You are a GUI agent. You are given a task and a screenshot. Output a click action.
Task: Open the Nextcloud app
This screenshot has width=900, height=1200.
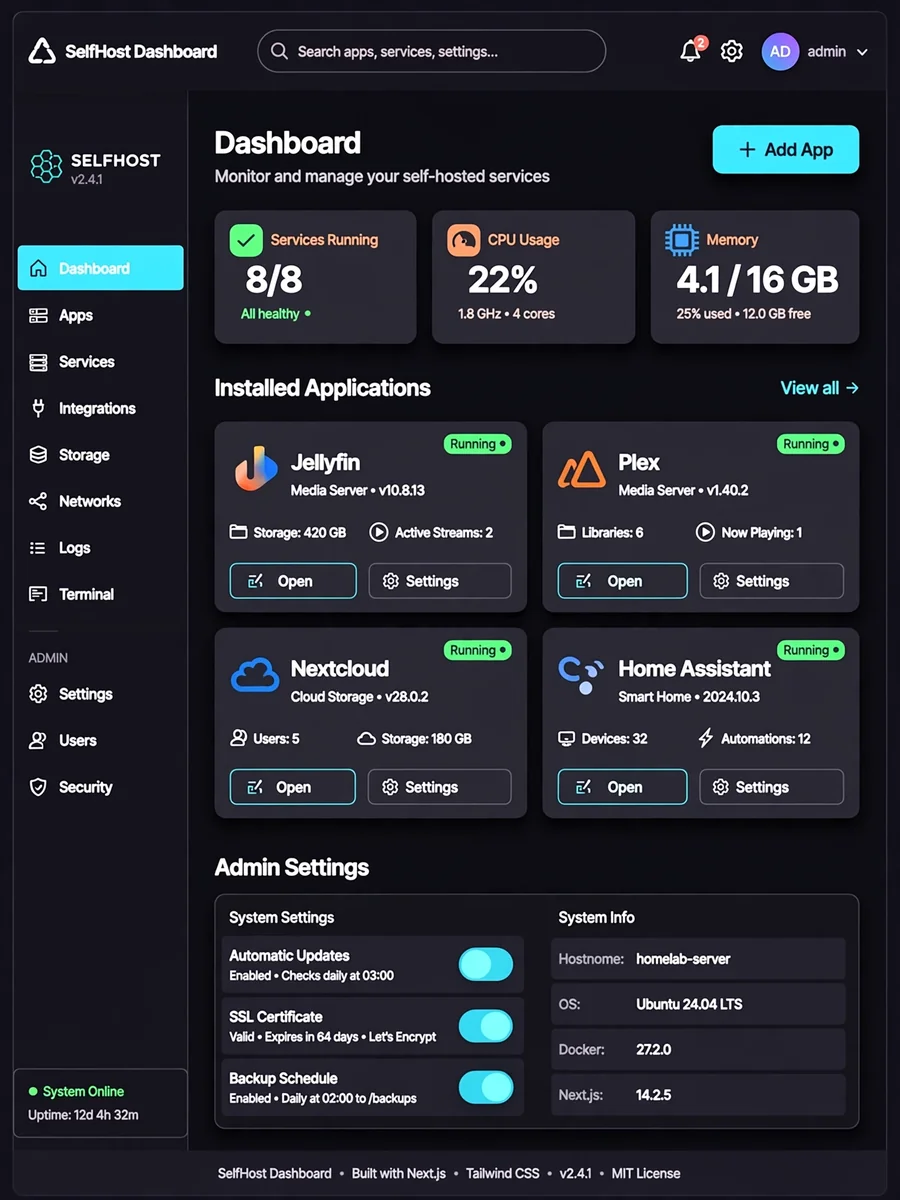pos(293,787)
